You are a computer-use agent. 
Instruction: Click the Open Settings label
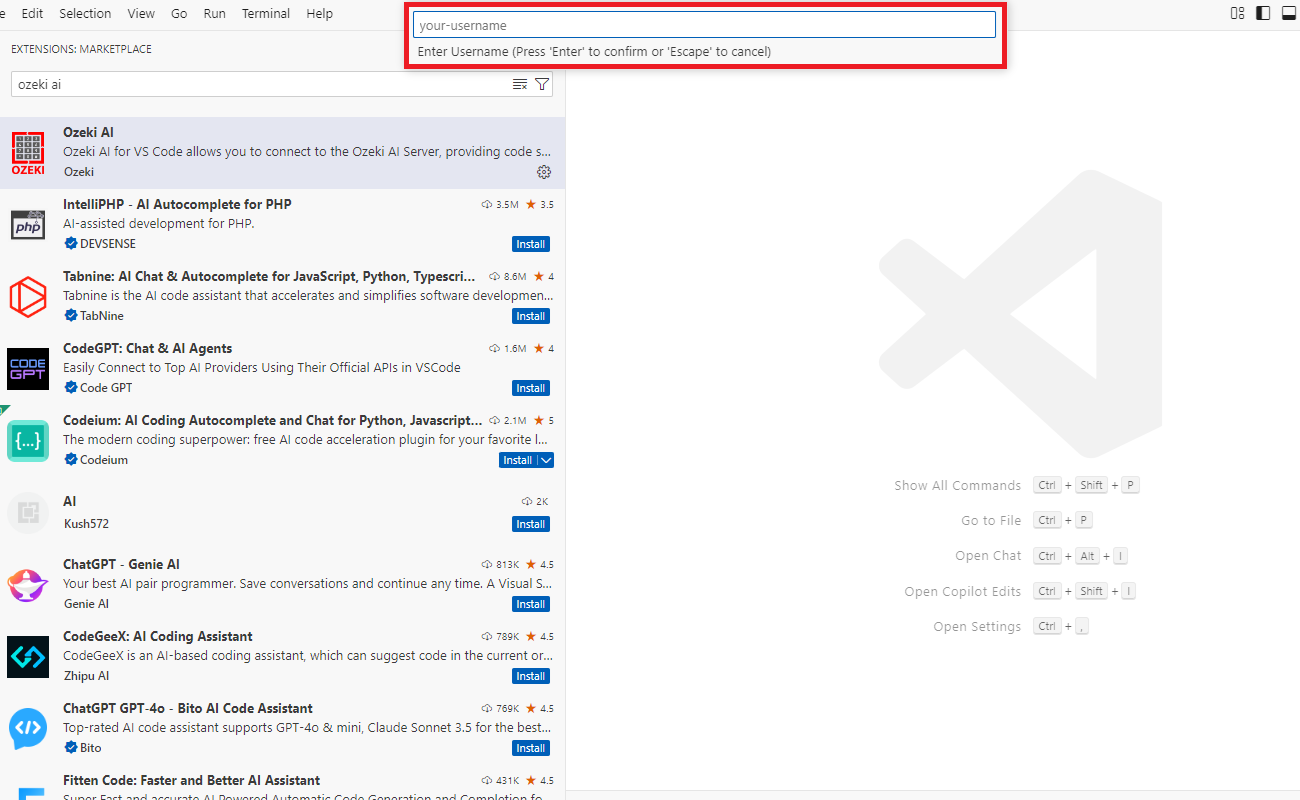click(977, 626)
